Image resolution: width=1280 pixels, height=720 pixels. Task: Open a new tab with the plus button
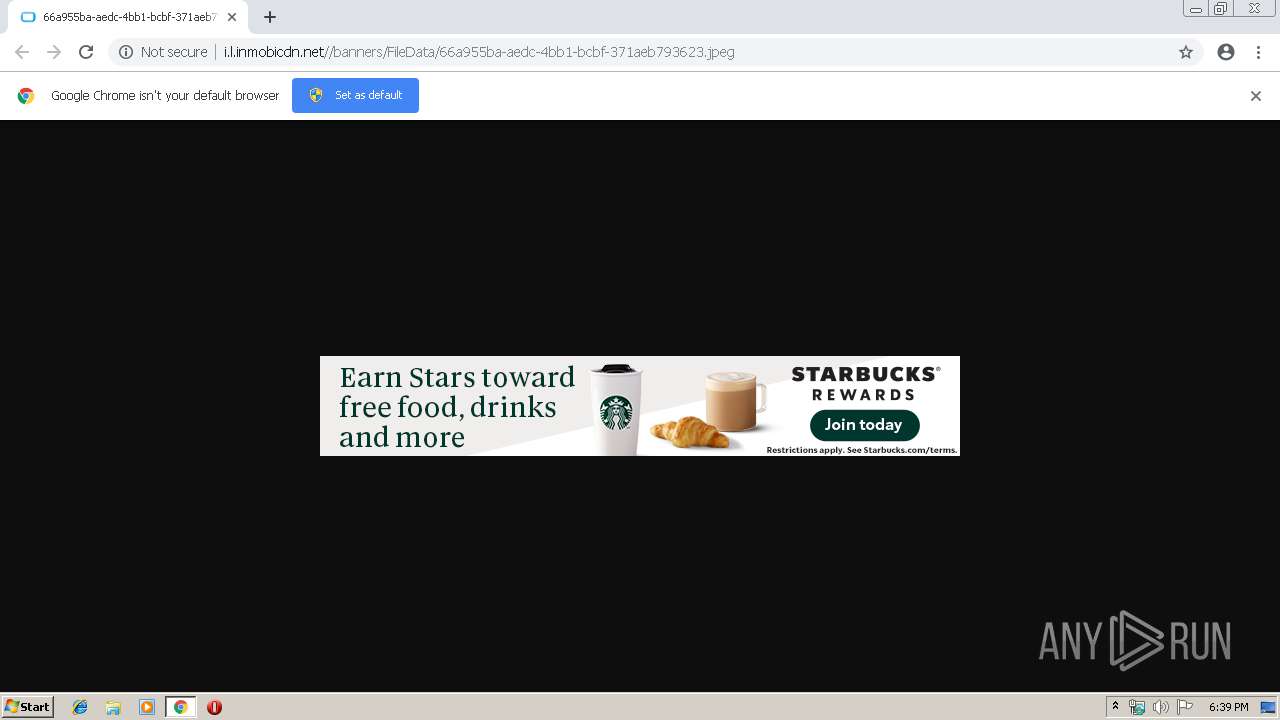(270, 17)
